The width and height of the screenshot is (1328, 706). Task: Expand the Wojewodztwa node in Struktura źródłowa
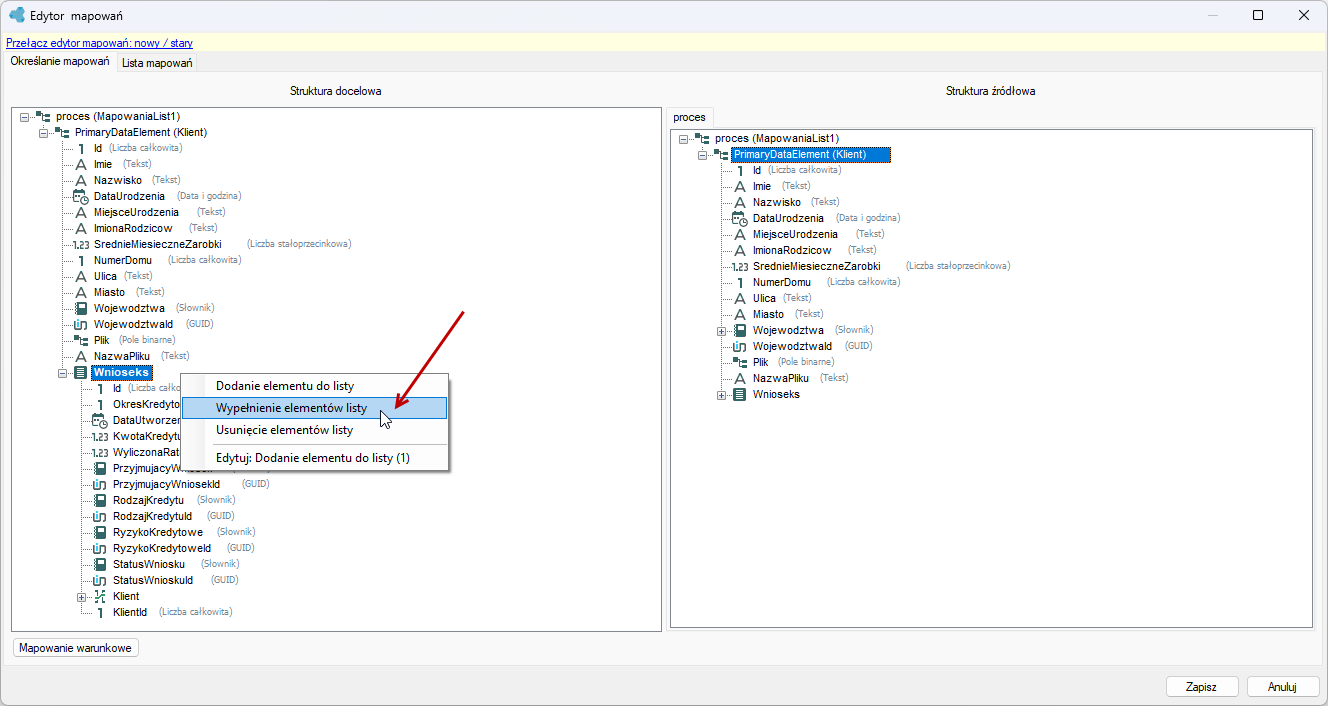(722, 330)
